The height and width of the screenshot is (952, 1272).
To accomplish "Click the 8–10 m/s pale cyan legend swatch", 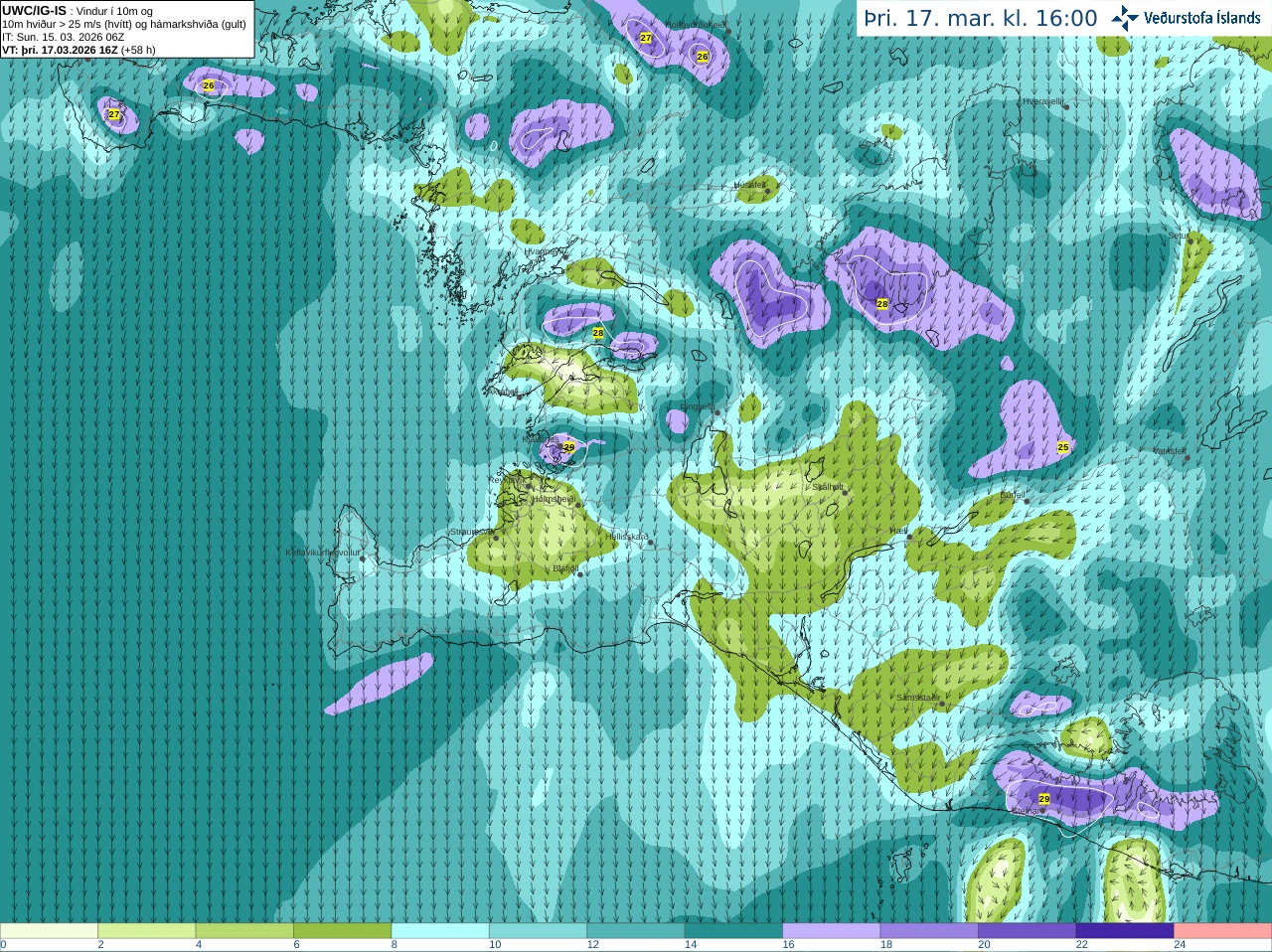I will 440,931.
